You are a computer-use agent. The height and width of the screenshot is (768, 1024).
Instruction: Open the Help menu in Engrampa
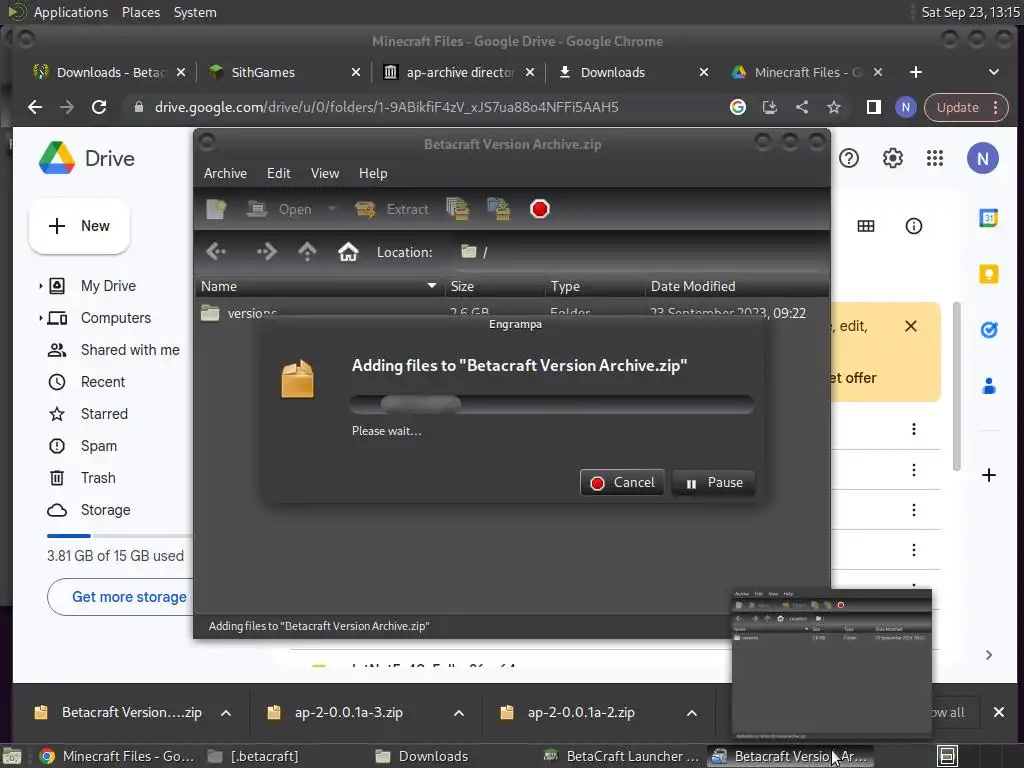373,173
